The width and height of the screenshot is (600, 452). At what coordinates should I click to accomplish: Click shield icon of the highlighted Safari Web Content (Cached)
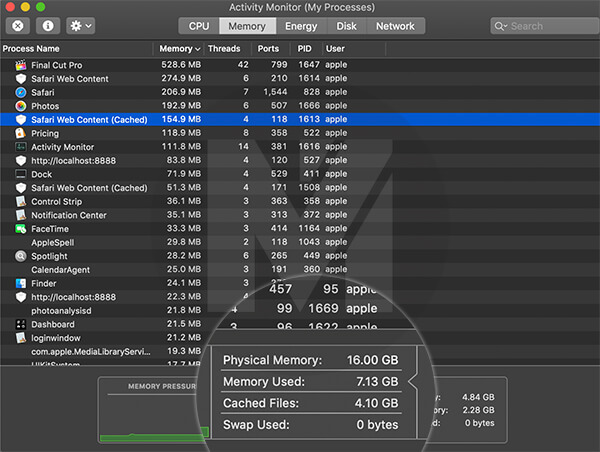(21, 119)
